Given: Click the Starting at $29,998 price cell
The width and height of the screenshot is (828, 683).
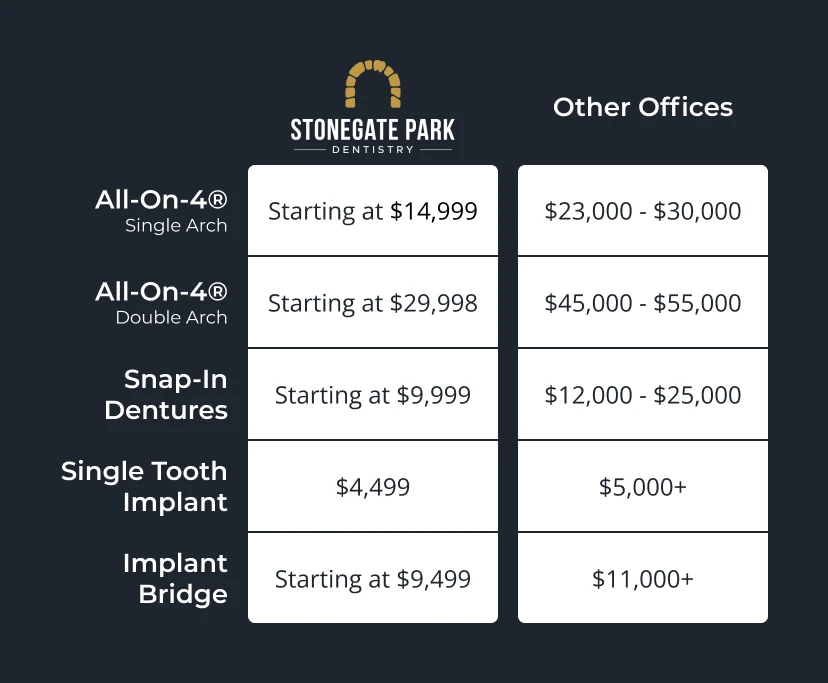Looking at the screenshot, I should 373,302.
